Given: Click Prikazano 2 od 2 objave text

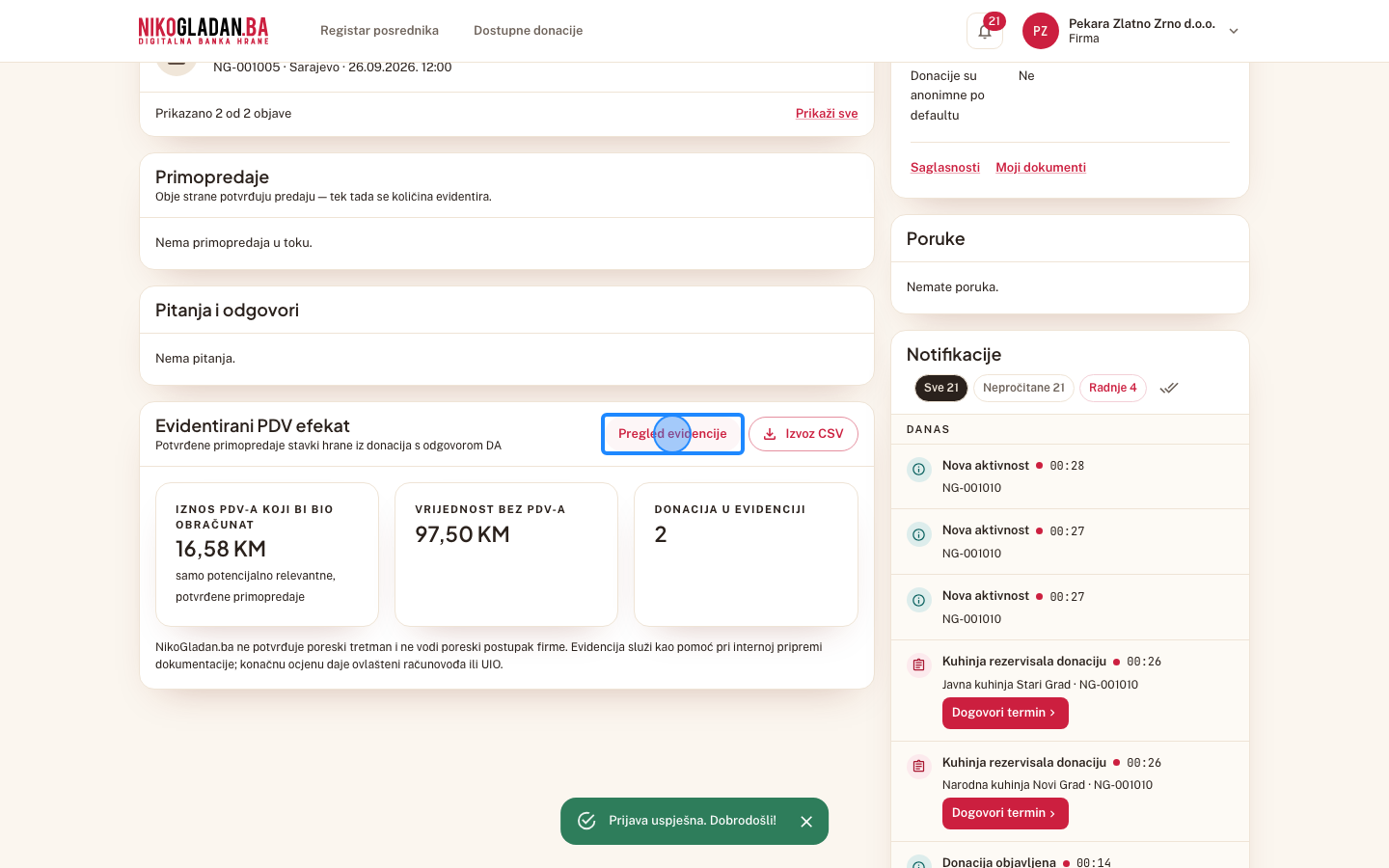Looking at the screenshot, I should pos(223,114).
